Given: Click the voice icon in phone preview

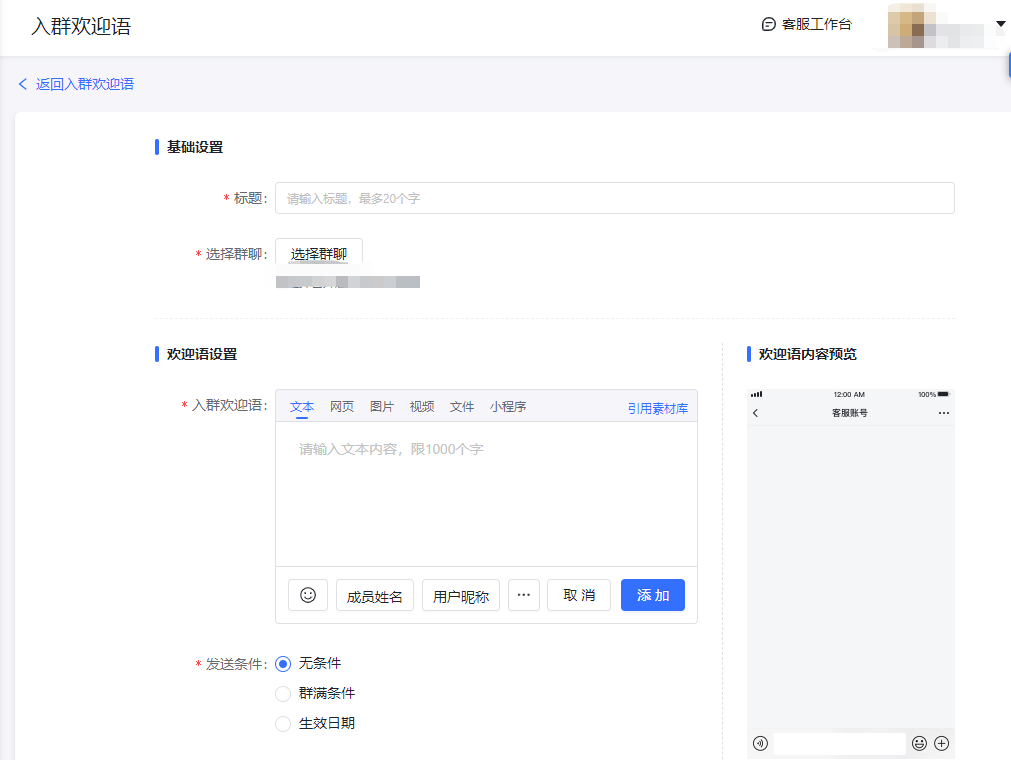Looking at the screenshot, I should coord(760,743).
